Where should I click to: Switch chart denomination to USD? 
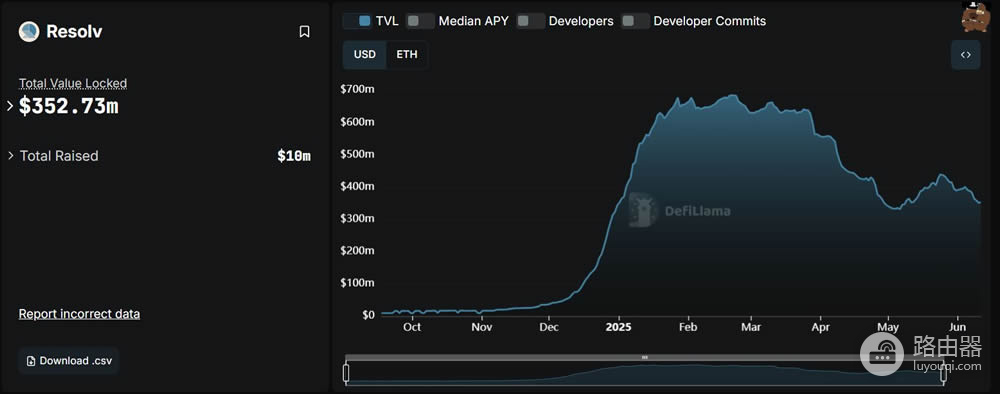[x=365, y=55]
